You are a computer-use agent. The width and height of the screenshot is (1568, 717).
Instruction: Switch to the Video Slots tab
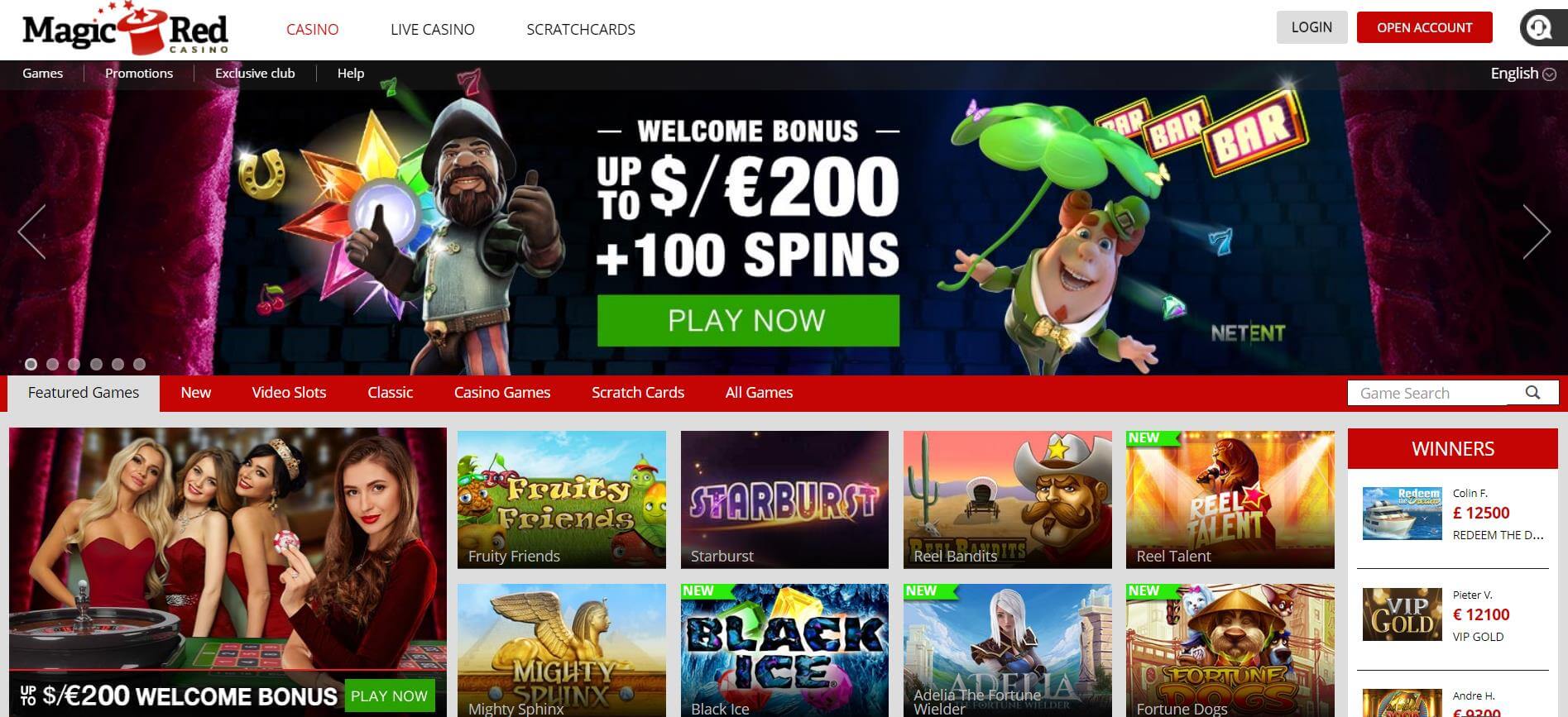point(289,393)
